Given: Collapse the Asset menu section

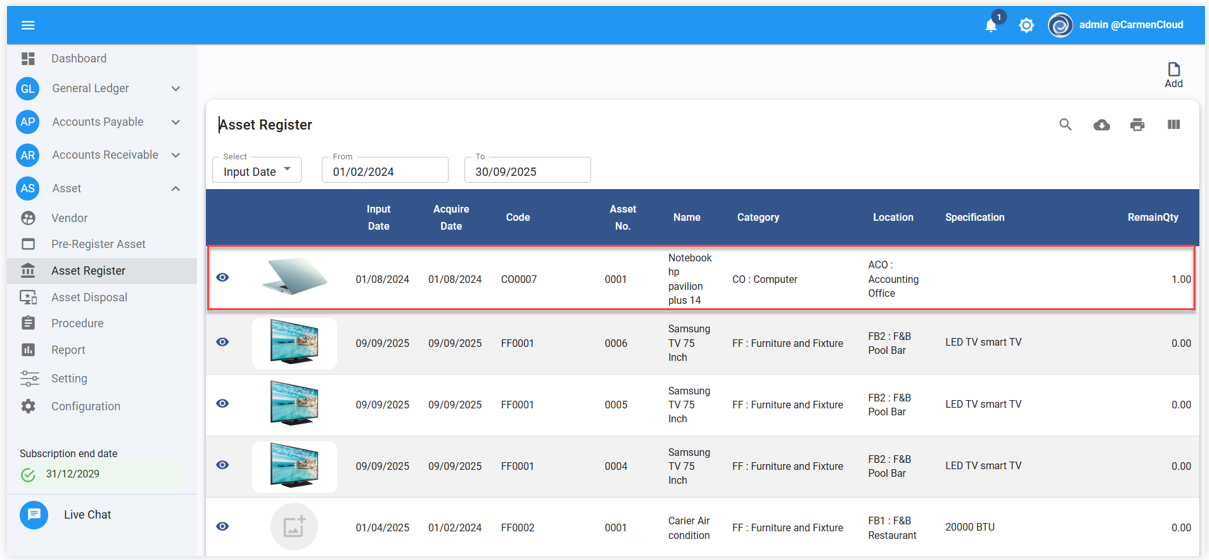Looking at the screenshot, I should [x=176, y=188].
